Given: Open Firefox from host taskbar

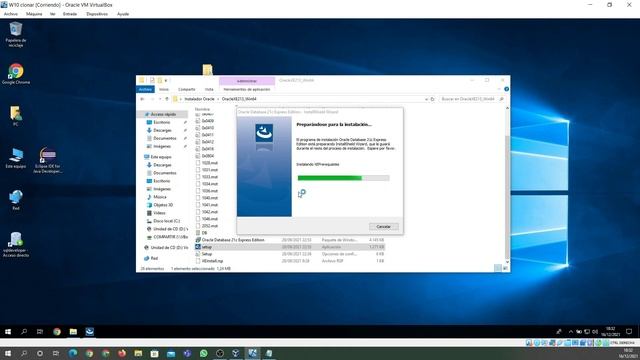Looking at the screenshot, I should (x=122, y=353).
